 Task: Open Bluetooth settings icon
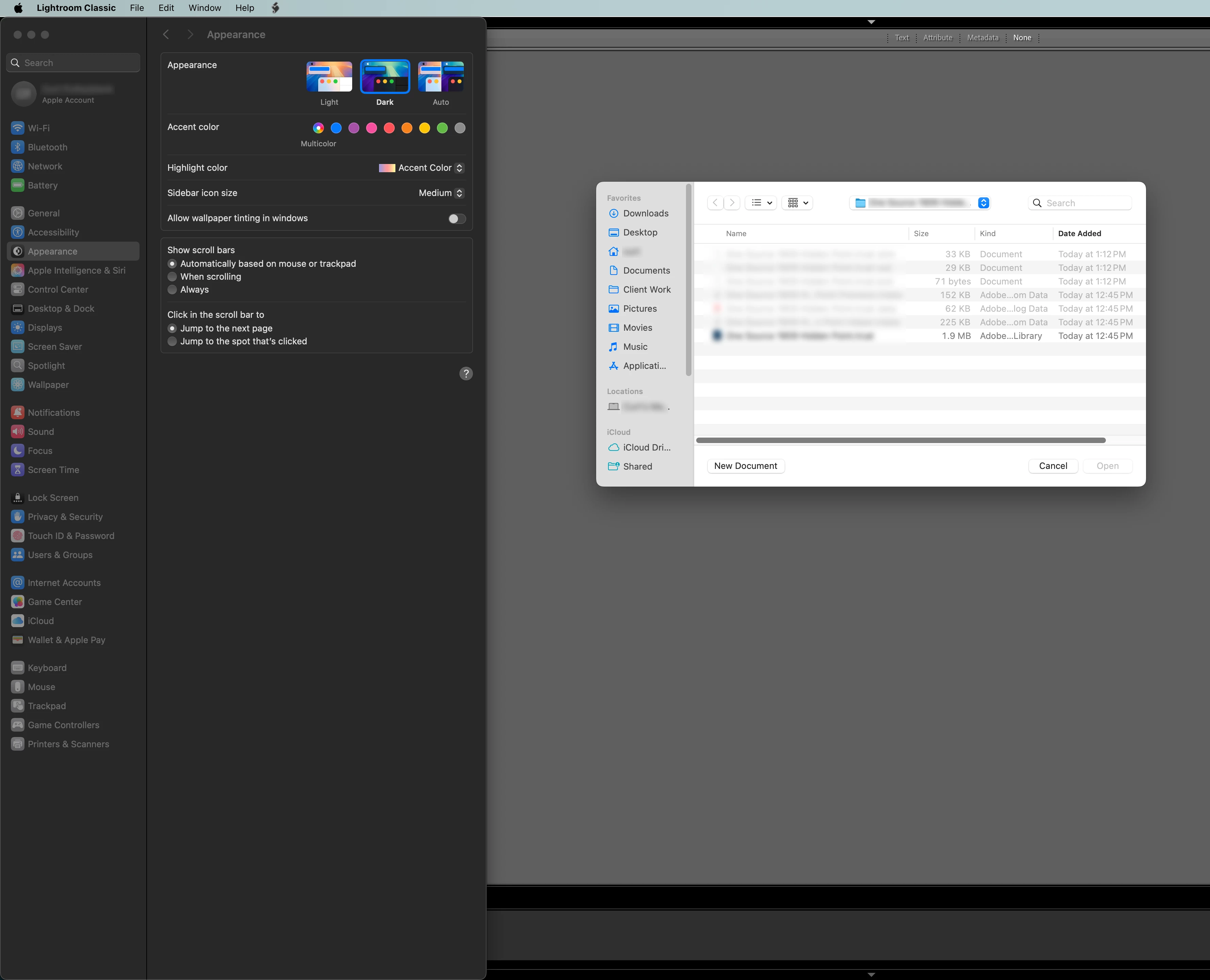(x=17, y=147)
